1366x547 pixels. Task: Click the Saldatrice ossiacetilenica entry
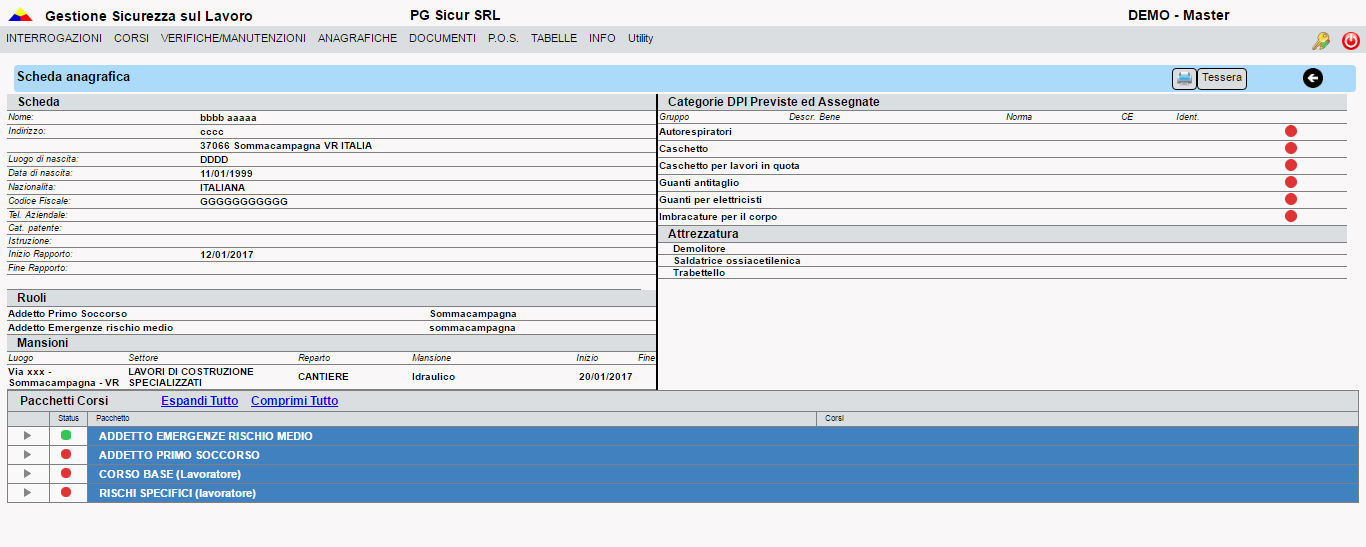[736, 260]
